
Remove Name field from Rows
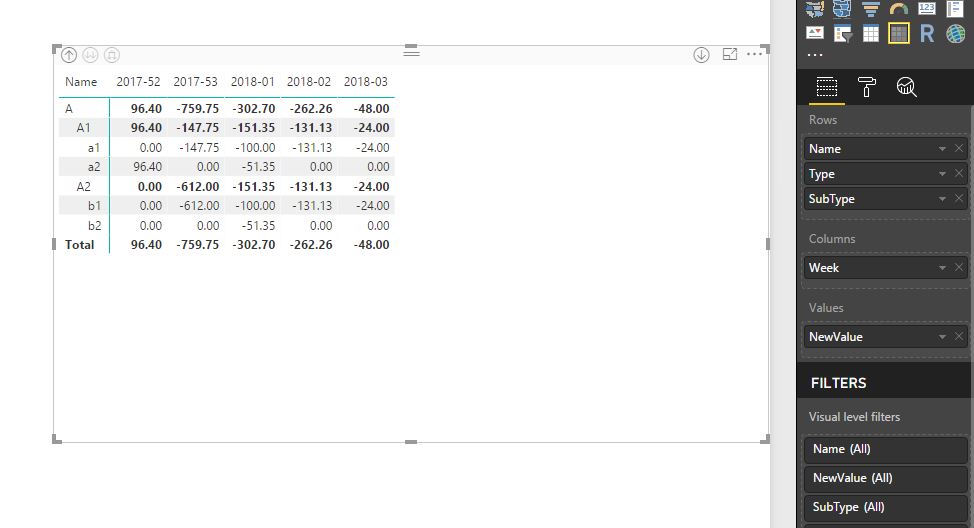click(x=958, y=148)
